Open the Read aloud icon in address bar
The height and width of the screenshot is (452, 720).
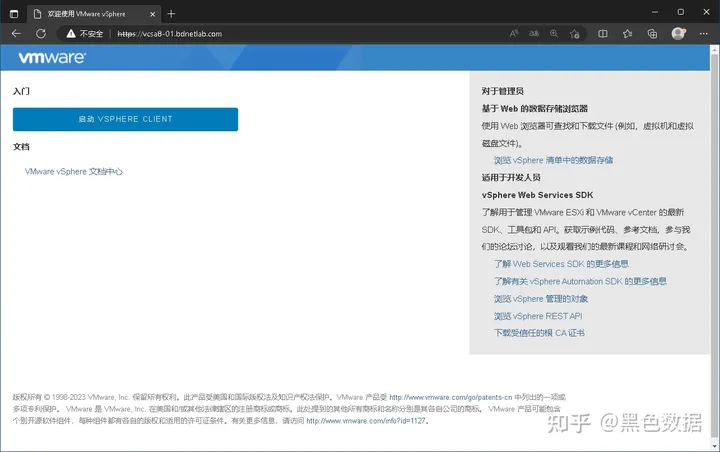pos(514,34)
